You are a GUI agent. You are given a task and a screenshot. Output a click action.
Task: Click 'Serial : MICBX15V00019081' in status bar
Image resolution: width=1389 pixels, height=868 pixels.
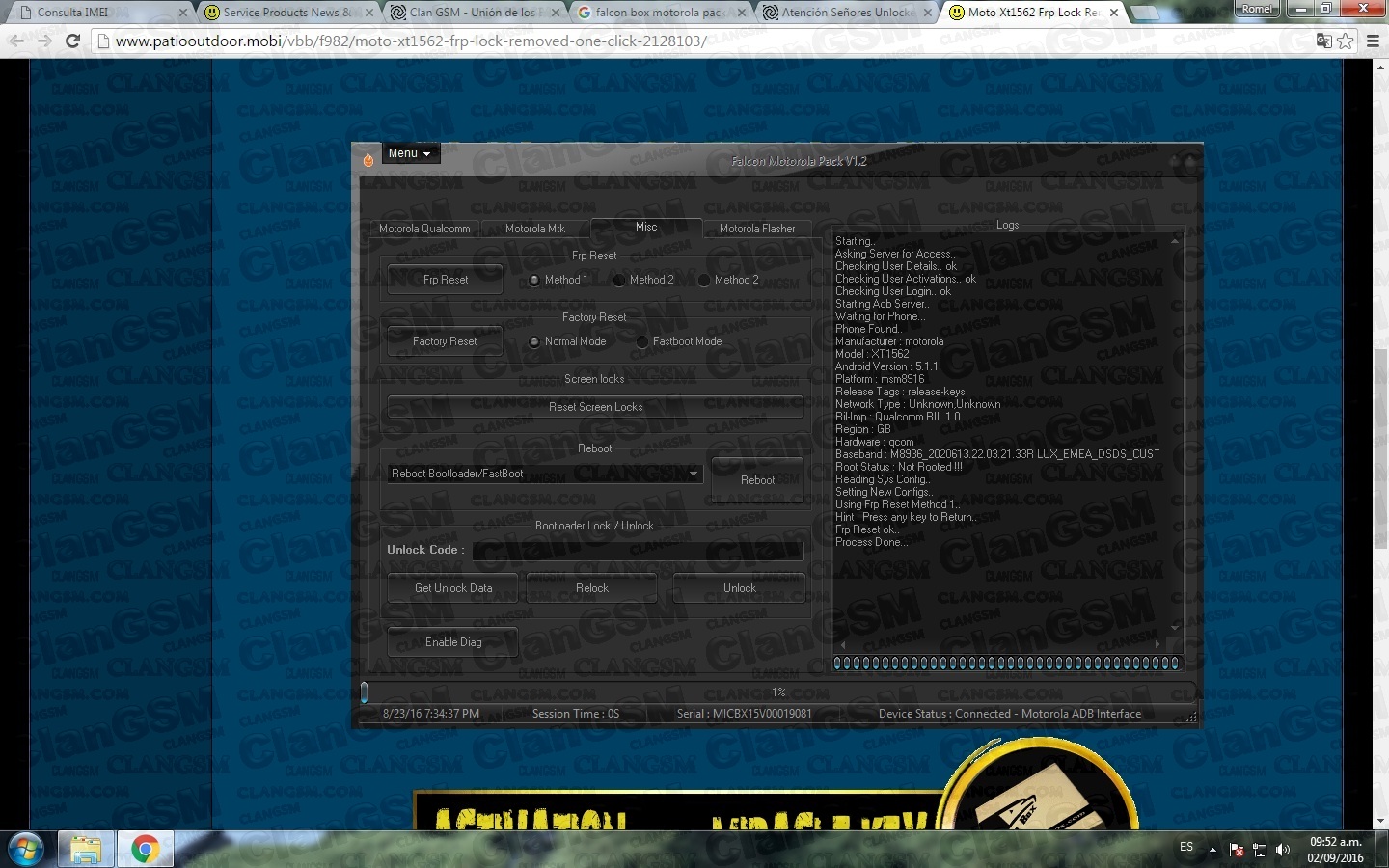click(744, 714)
